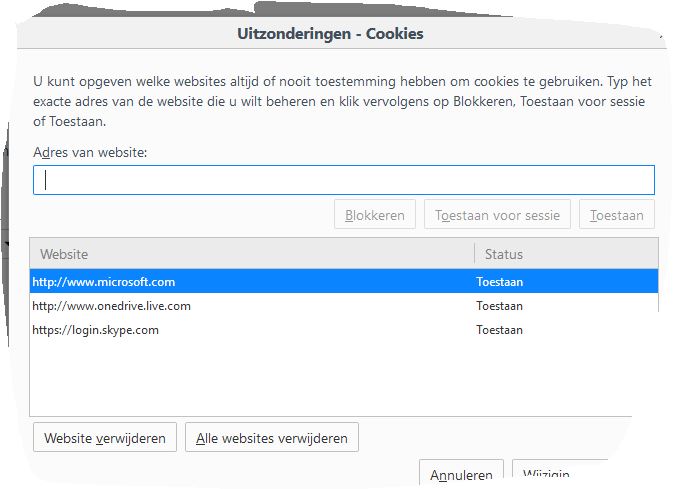Click the Toestaan button
Screen dimensions: 673x489
coord(617,214)
